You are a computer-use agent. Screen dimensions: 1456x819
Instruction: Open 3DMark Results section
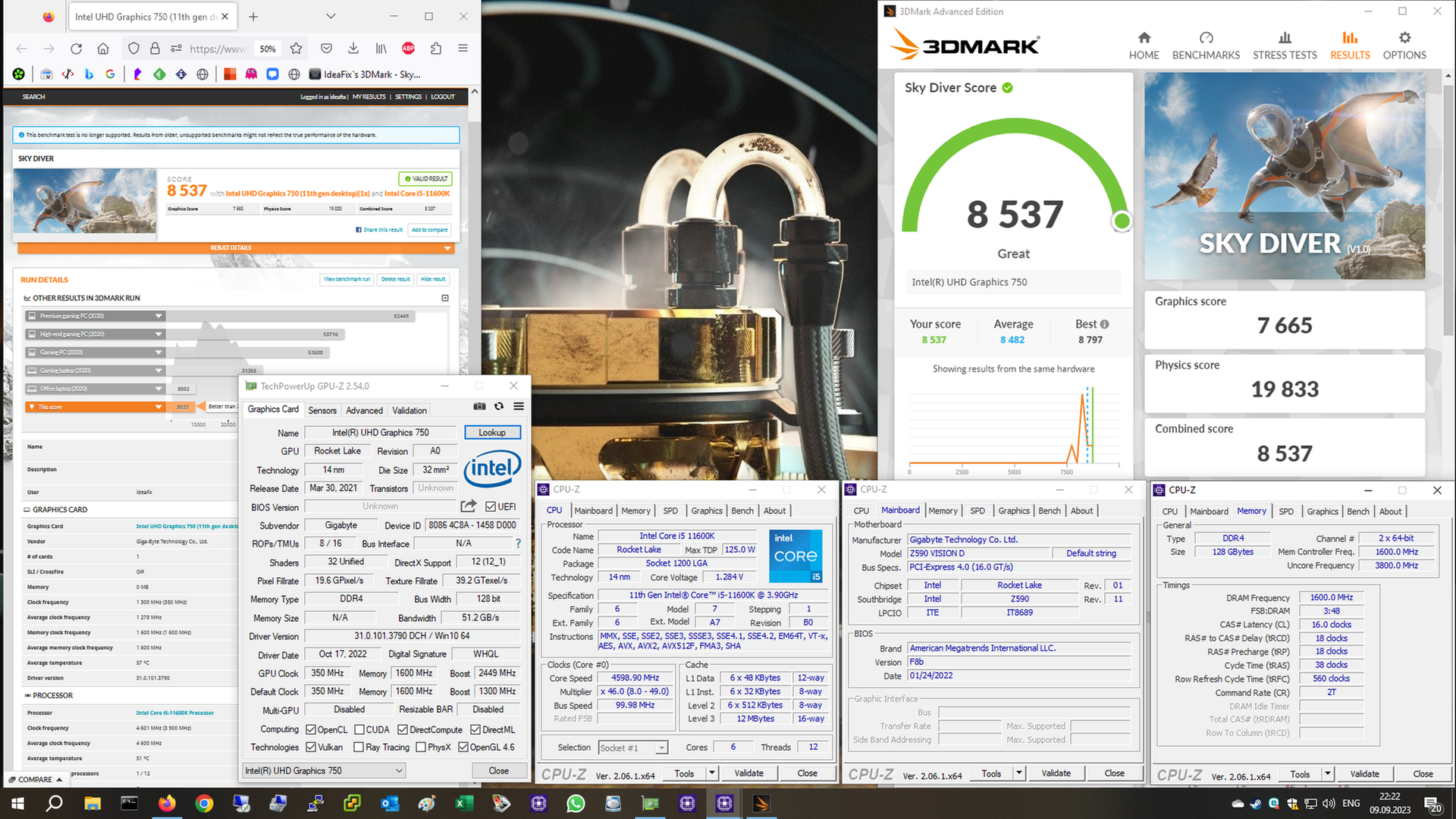click(1350, 45)
